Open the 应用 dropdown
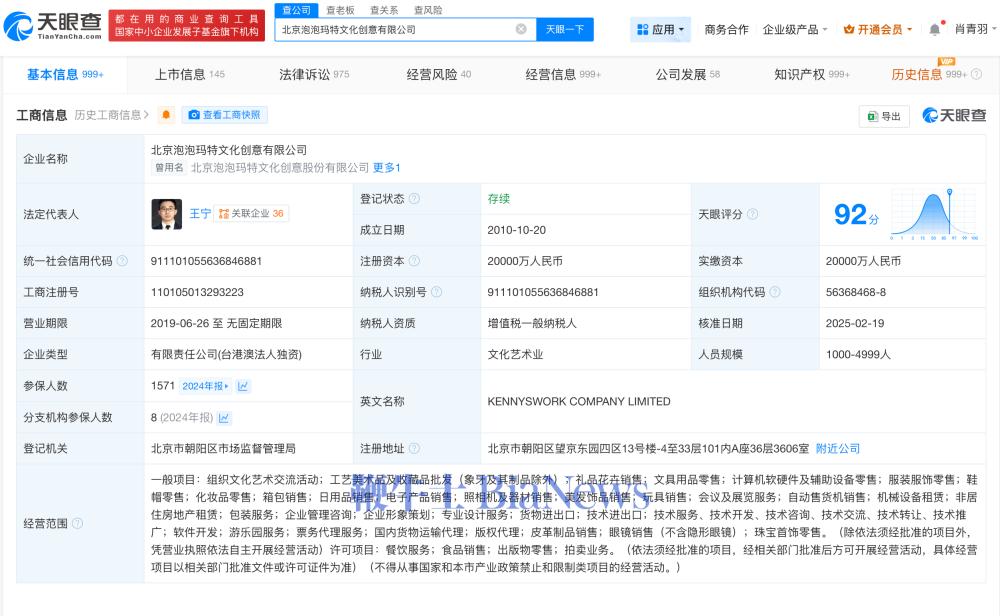The width and height of the screenshot is (1000, 616). tap(660, 29)
